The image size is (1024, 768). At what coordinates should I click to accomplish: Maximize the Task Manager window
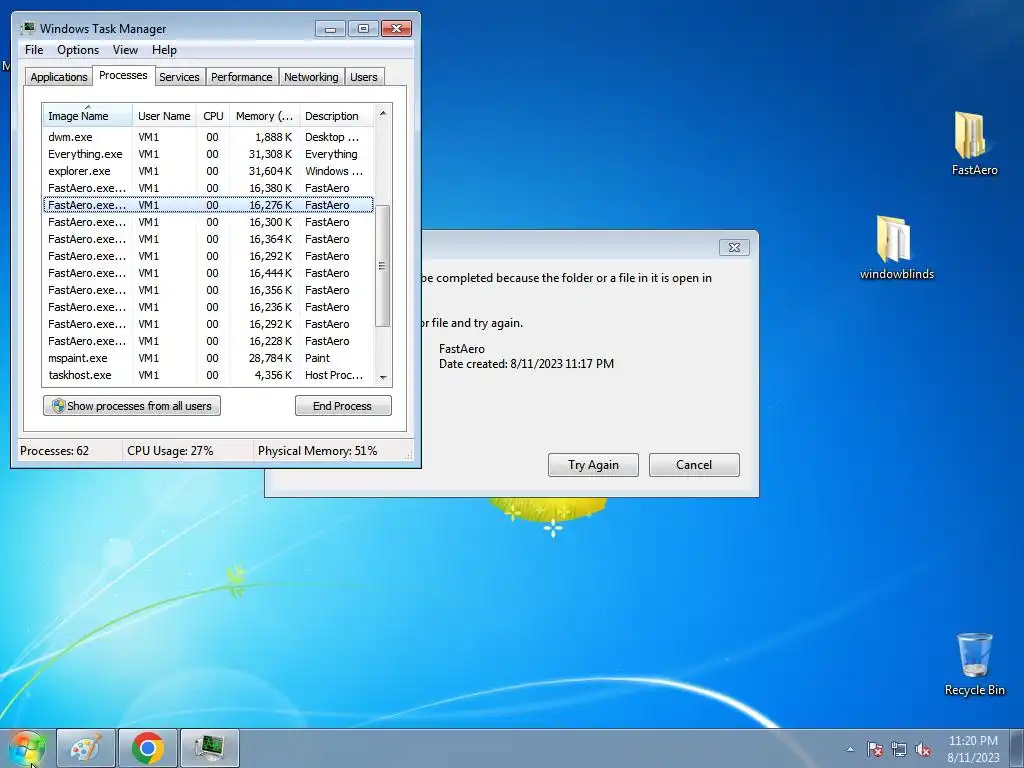(363, 29)
